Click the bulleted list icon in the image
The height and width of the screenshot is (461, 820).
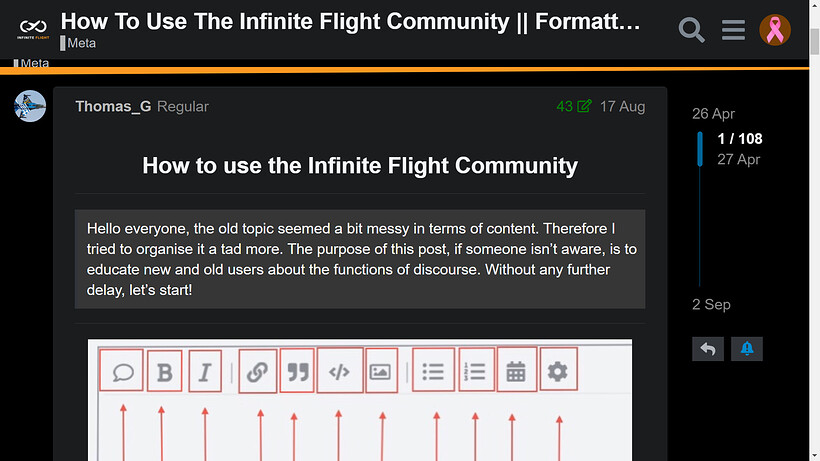(433, 370)
